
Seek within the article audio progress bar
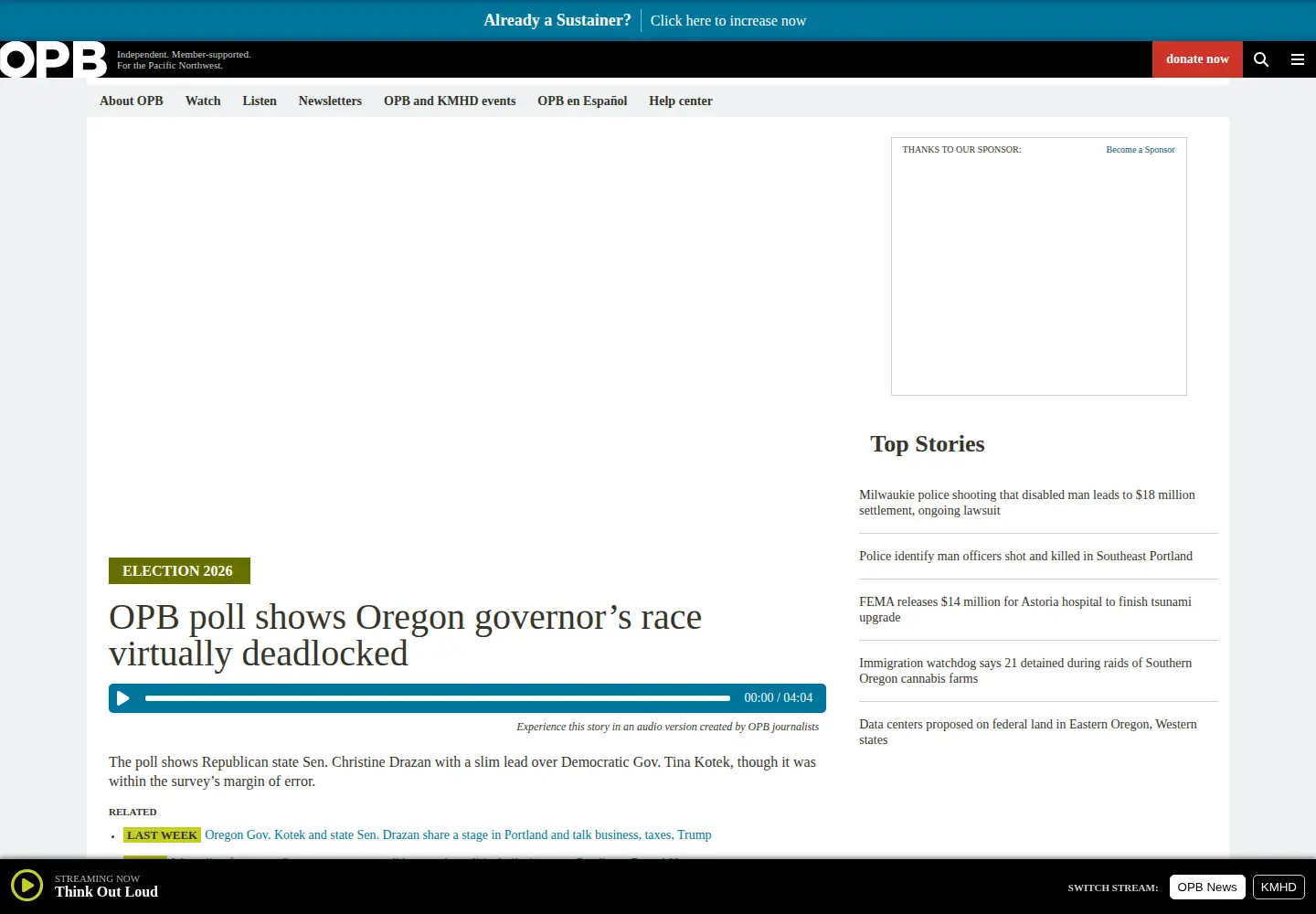(x=438, y=698)
